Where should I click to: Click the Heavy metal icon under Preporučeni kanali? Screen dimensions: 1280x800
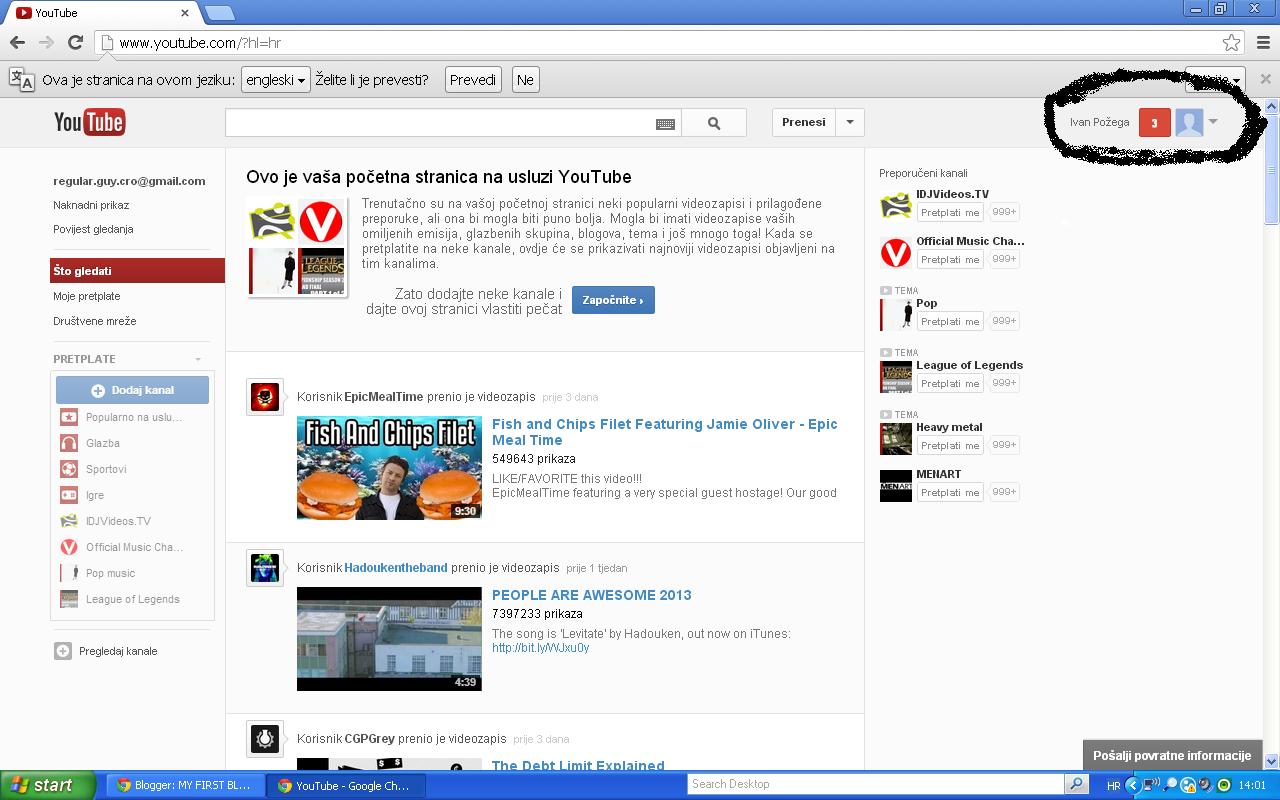pyautogui.click(x=896, y=439)
